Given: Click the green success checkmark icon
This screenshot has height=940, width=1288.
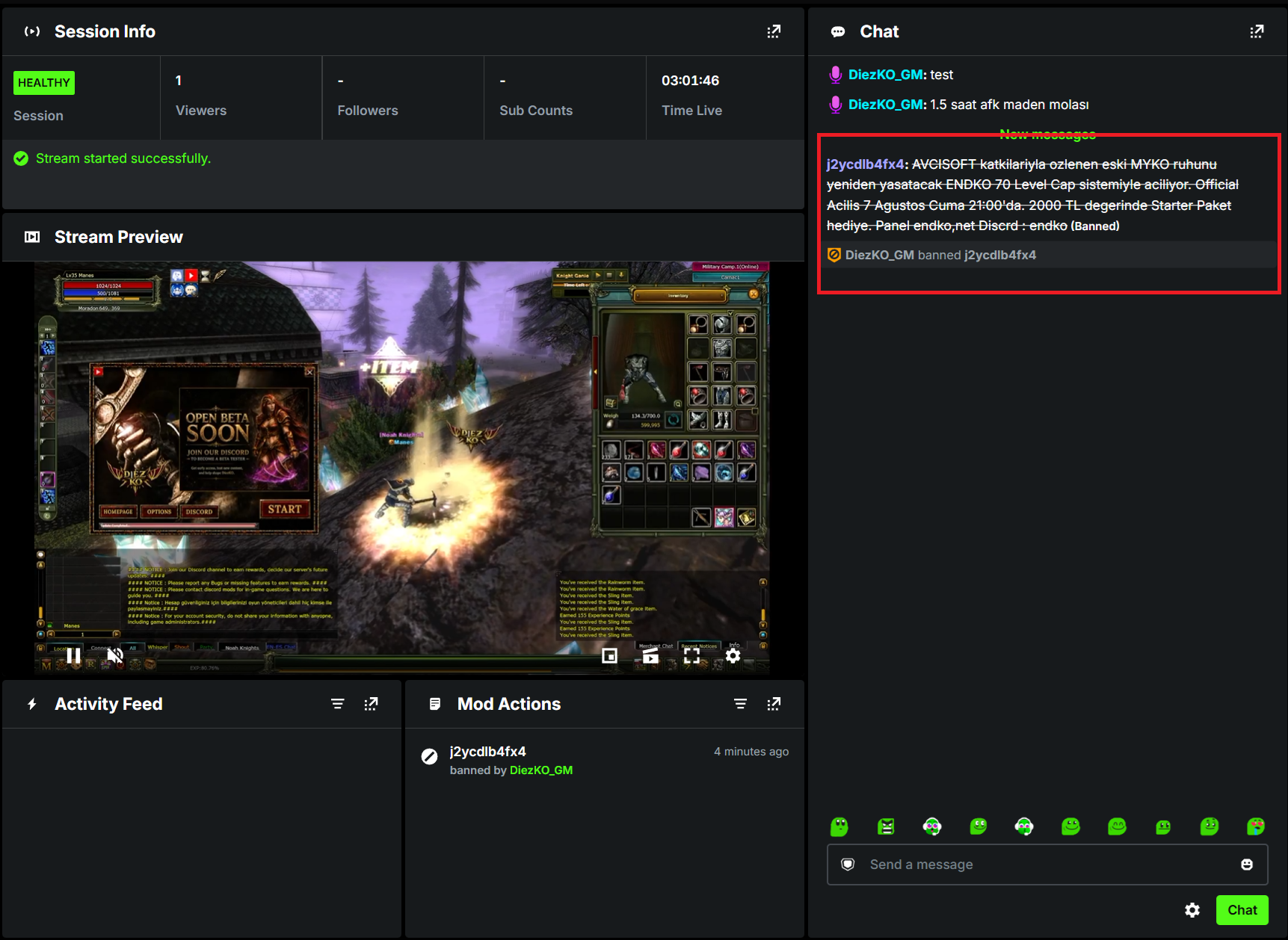Looking at the screenshot, I should [x=21, y=158].
